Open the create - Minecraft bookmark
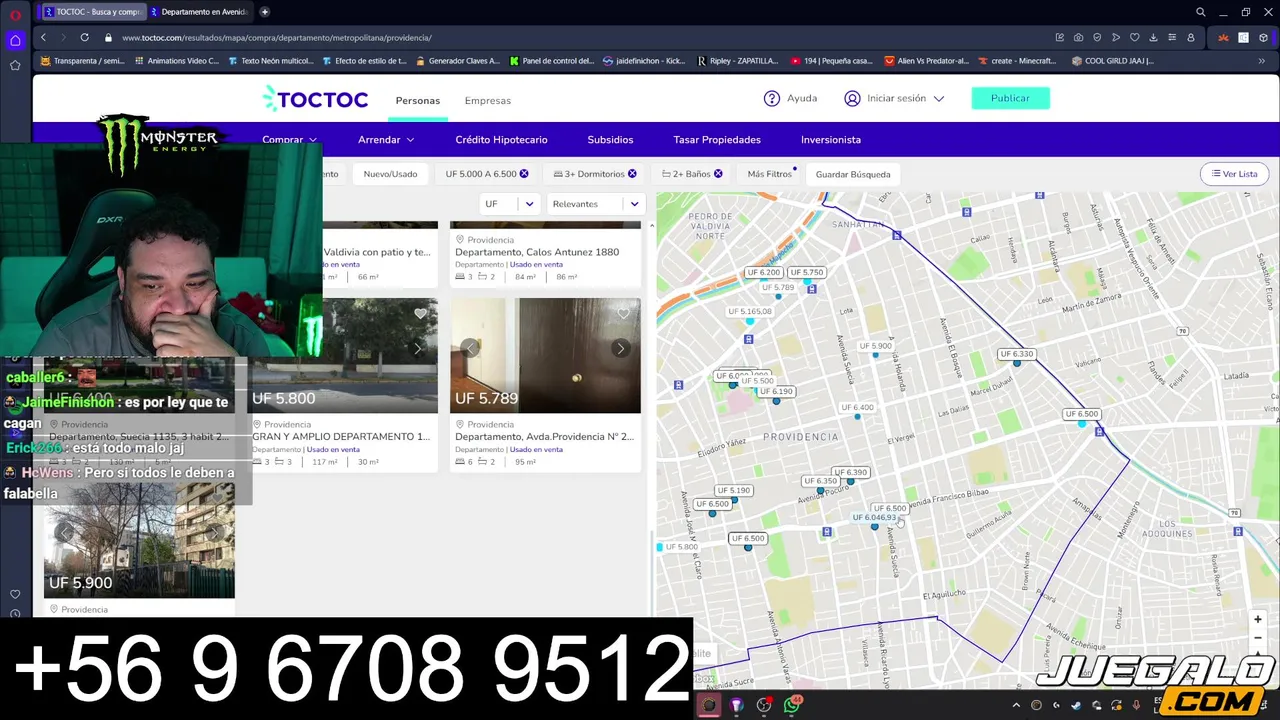The width and height of the screenshot is (1280, 720). tap(1016, 61)
